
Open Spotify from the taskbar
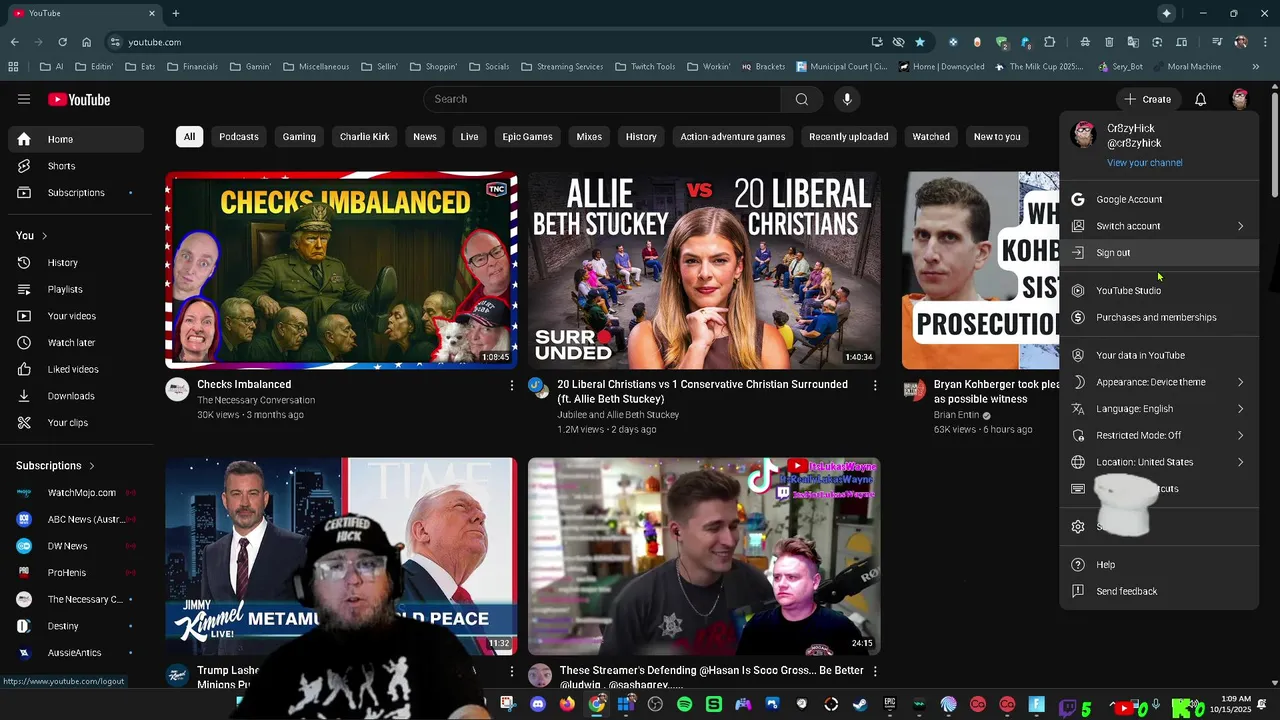pos(684,705)
